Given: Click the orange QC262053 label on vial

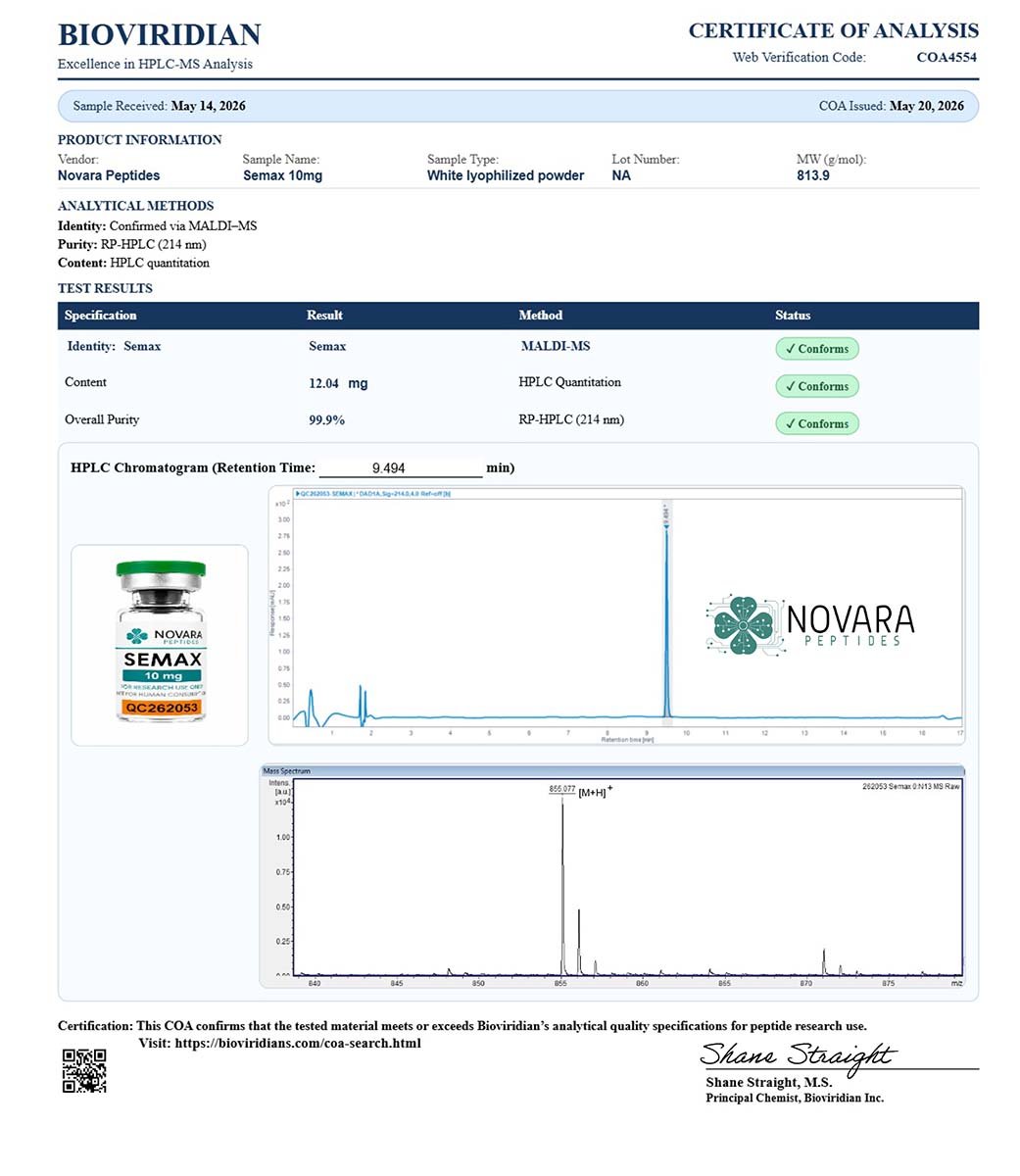Looking at the screenshot, I should 162,707.
